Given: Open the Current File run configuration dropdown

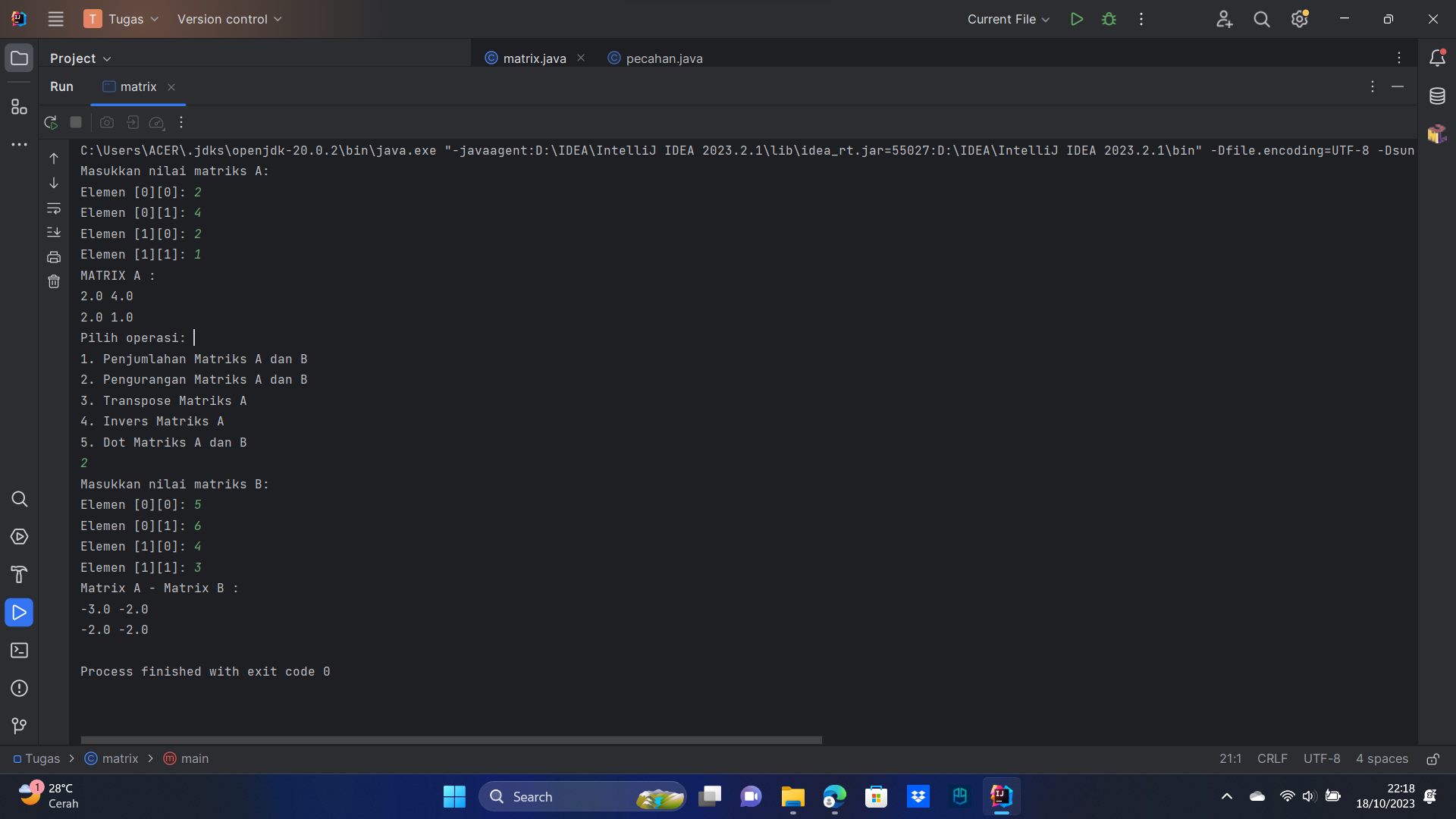Looking at the screenshot, I should click(x=1008, y=19).
